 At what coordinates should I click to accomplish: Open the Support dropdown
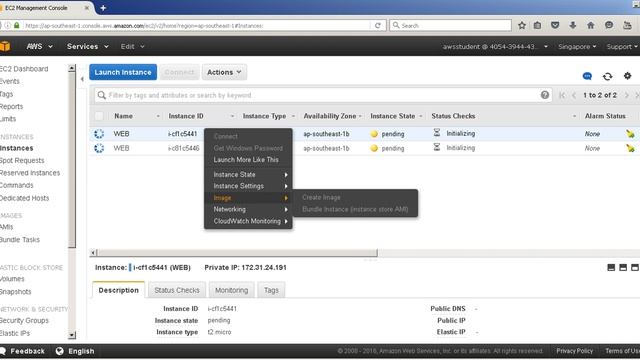pyautogui.click(x=622, y=47)
